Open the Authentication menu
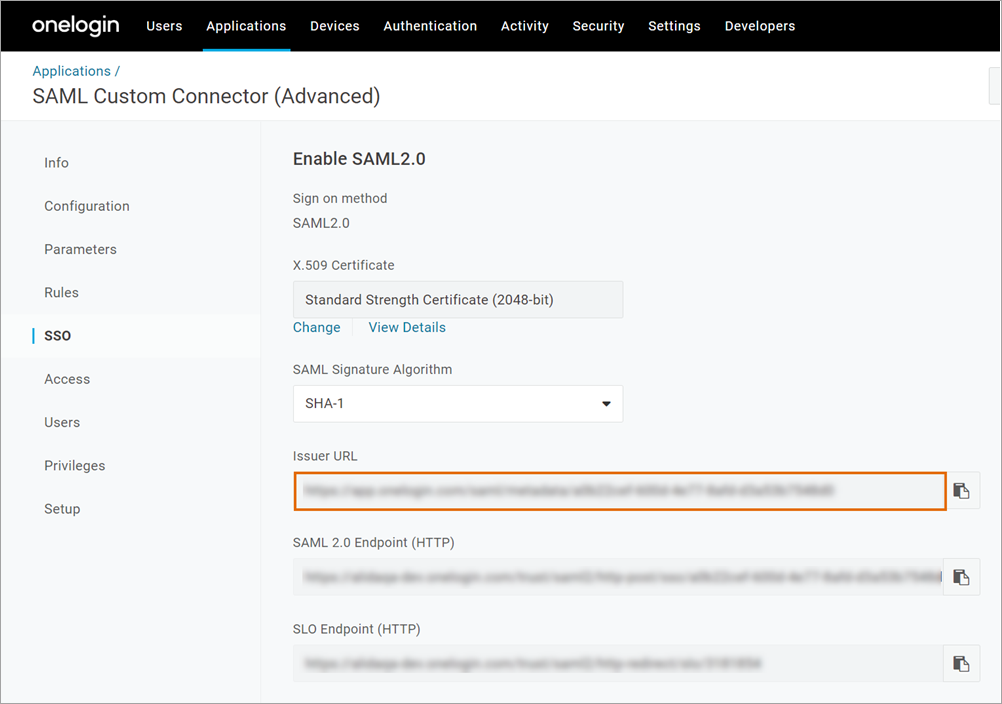 430,26
